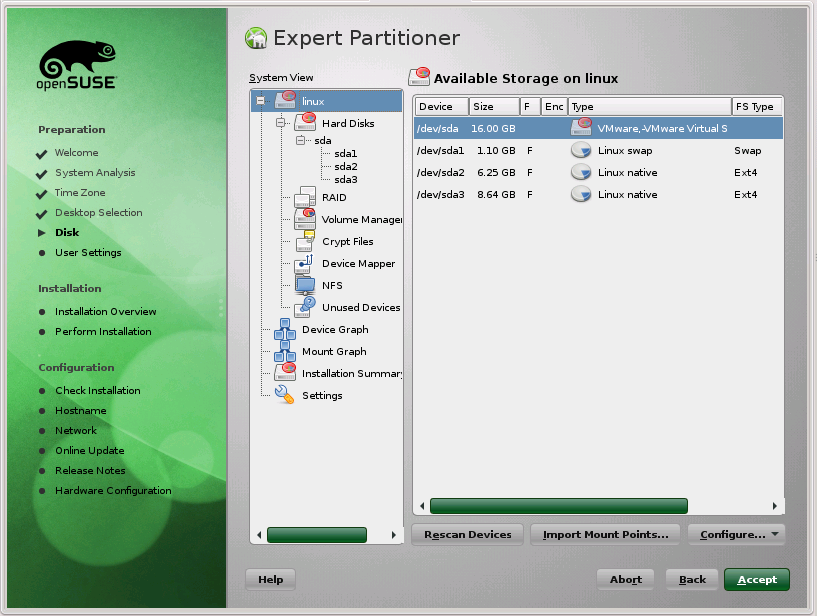Image resolution: width=817 pixels, height=616 pixels.
Task: Click System View scroll right arrow
Action: [393, 535]
